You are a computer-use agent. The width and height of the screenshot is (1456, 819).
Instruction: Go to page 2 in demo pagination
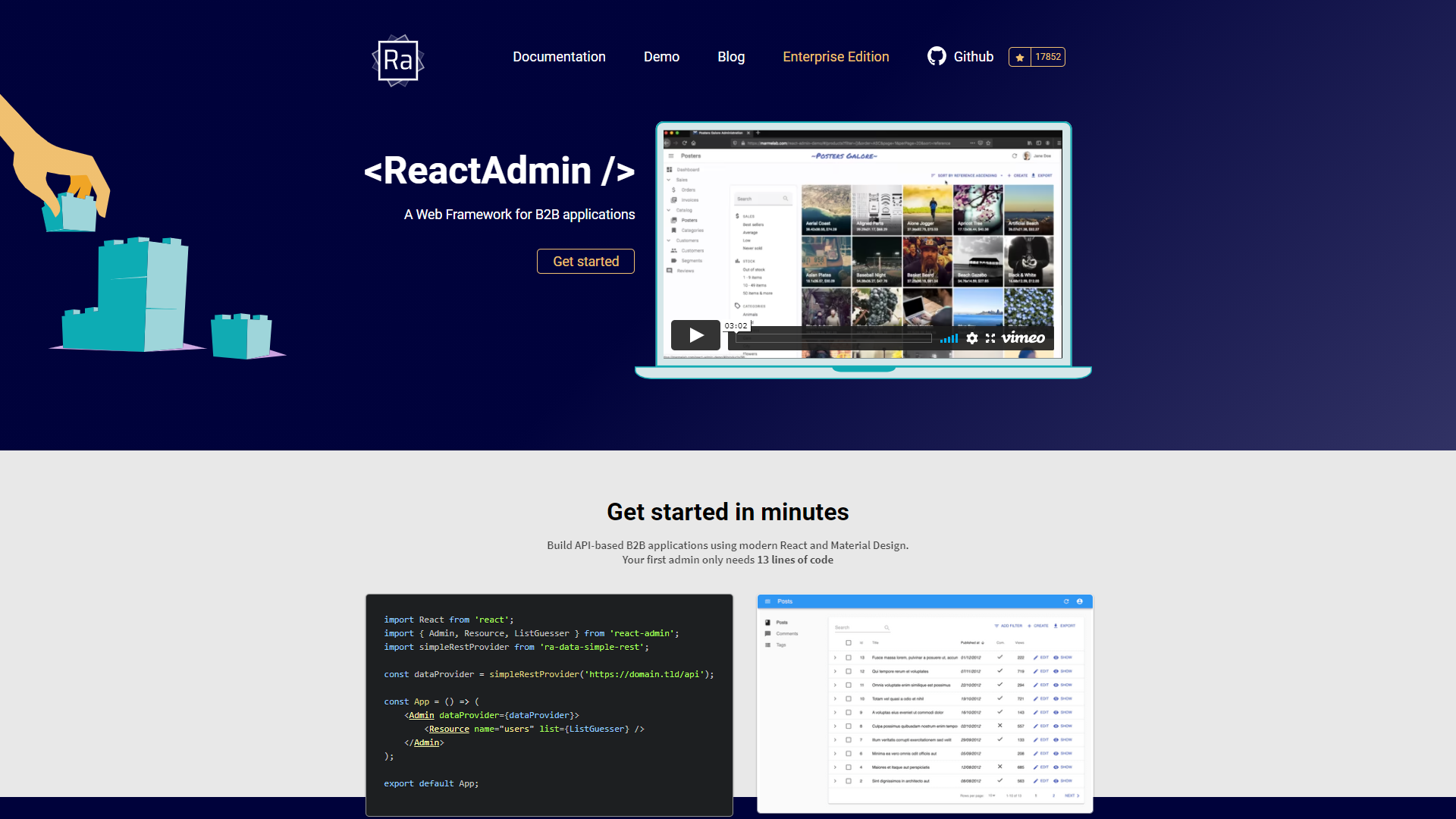1053,795
